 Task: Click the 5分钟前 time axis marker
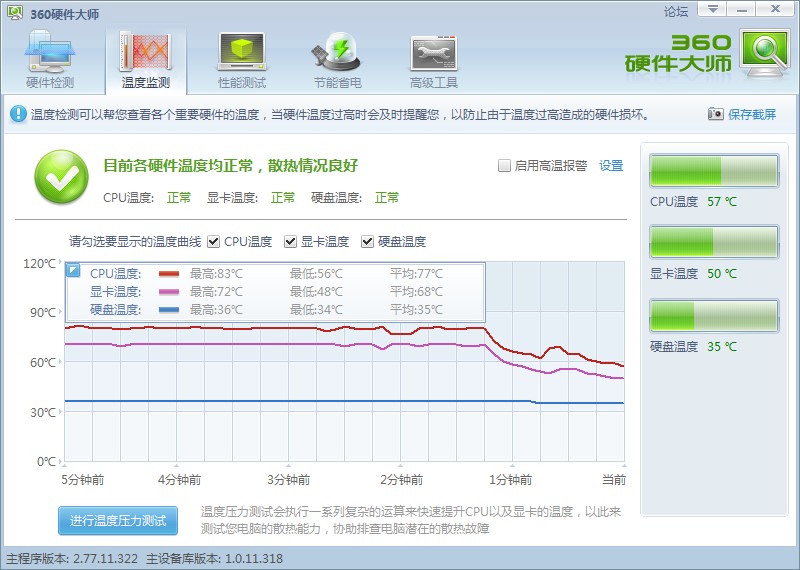(83, 480)
